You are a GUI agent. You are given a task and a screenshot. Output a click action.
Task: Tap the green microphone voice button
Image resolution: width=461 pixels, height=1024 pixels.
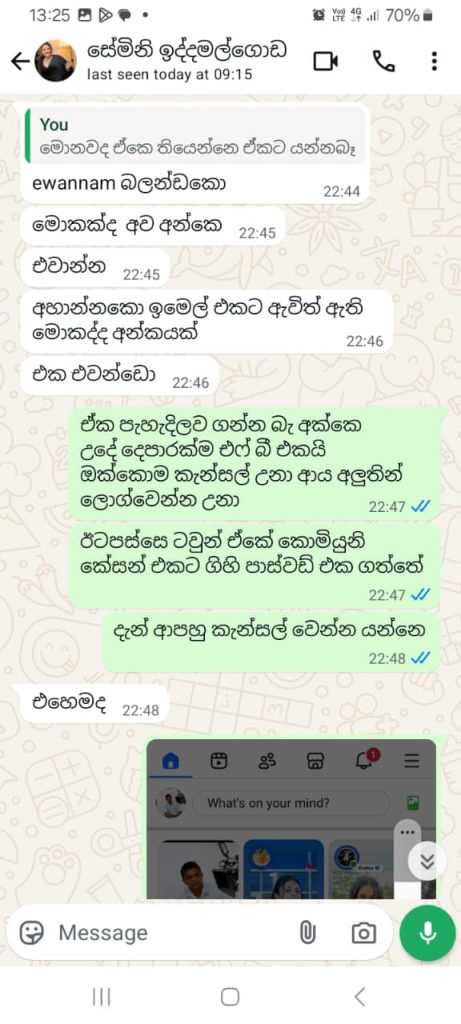point(428,933)
